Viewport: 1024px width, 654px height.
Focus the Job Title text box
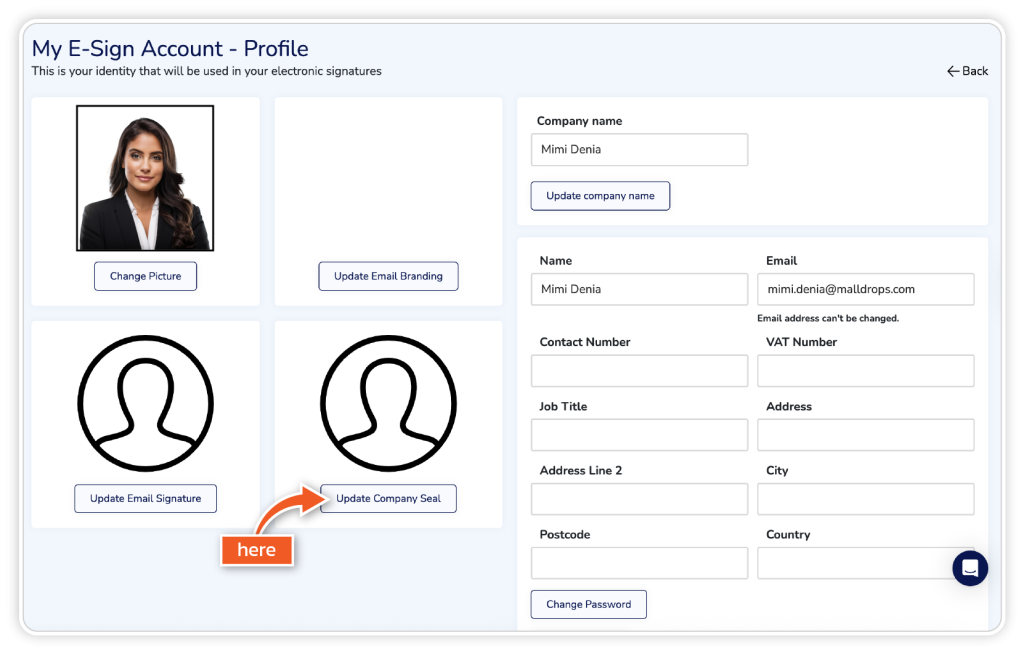[639, 435]
